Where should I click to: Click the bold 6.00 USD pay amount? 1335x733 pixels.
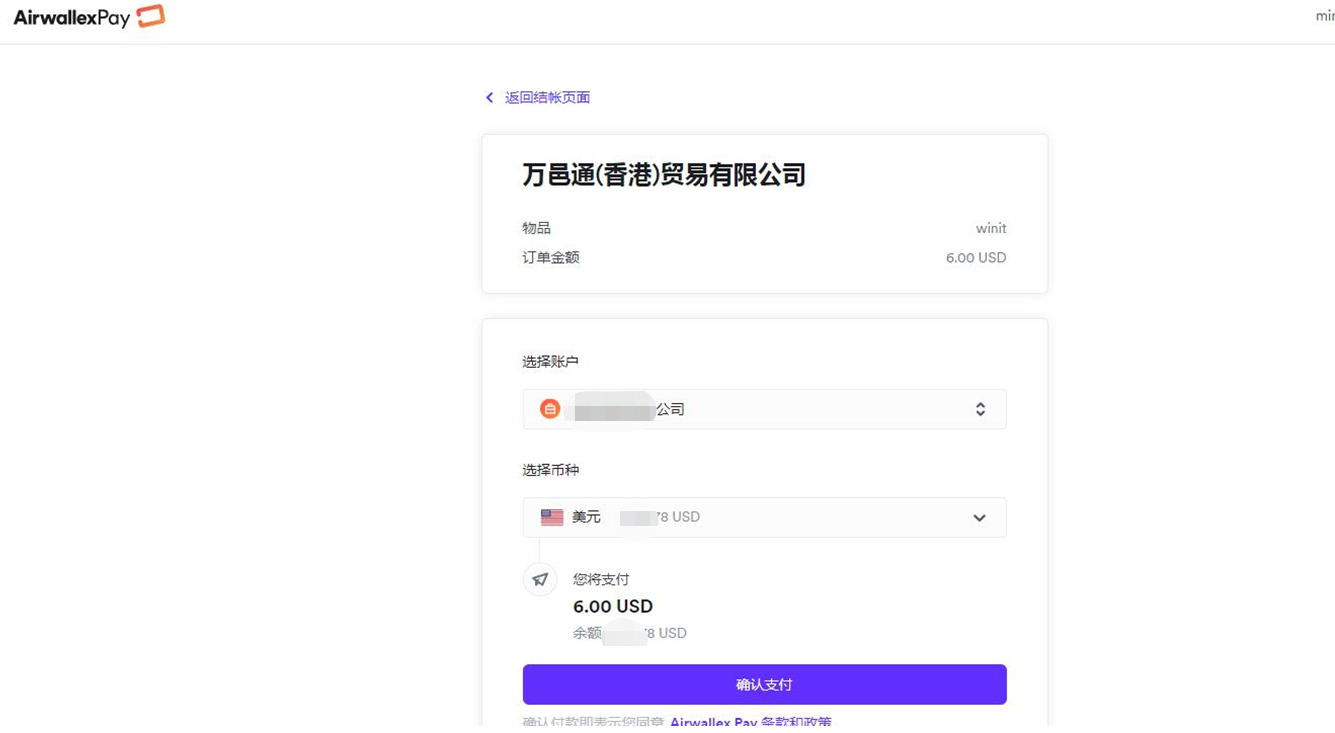[x=613, y=606]
